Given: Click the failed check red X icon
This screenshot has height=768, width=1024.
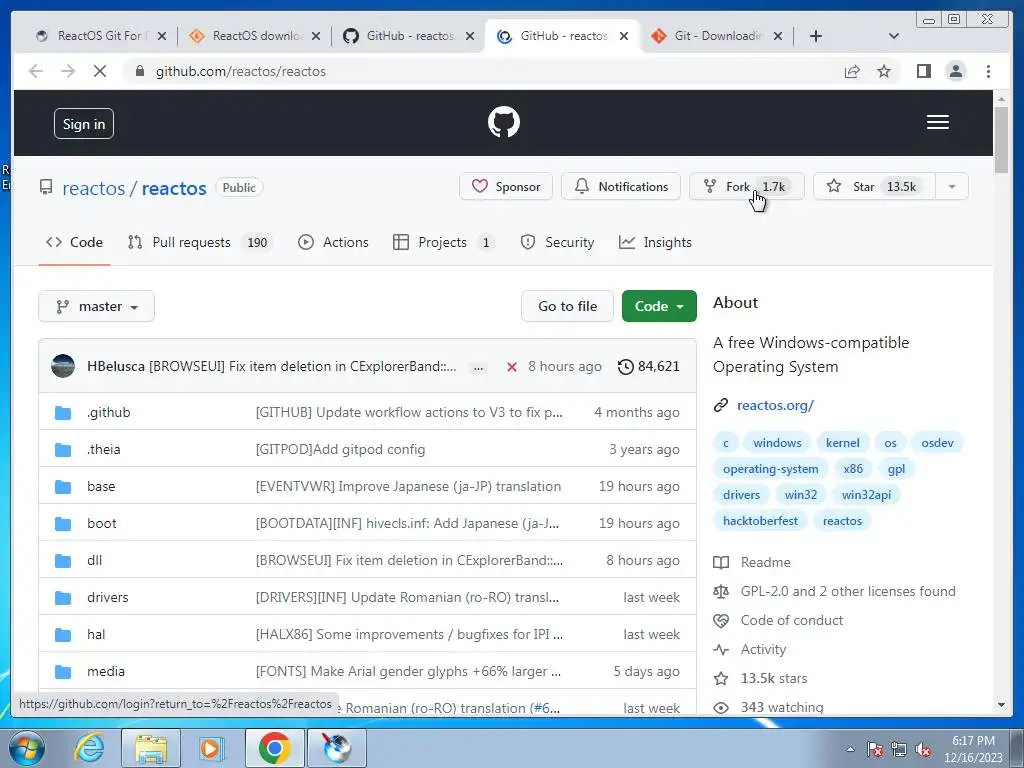Looking at the screenshot, I should click(511, 367).
